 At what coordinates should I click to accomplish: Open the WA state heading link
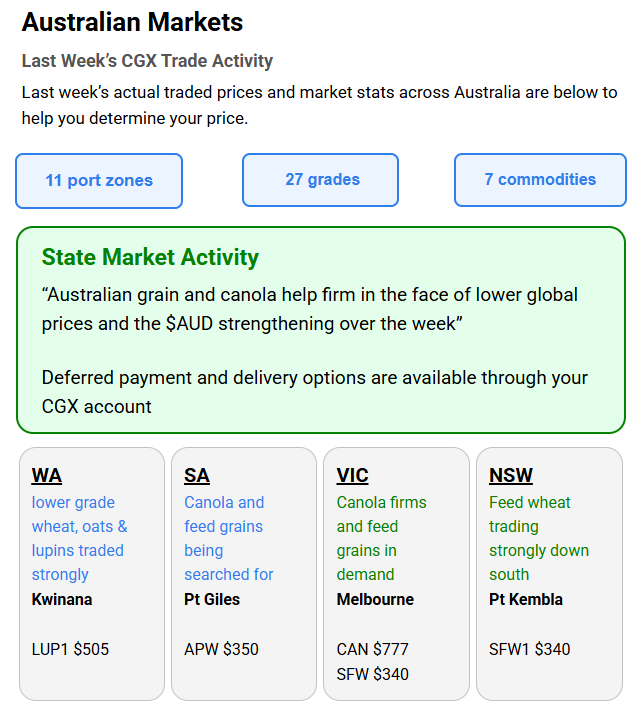(47, 476)
